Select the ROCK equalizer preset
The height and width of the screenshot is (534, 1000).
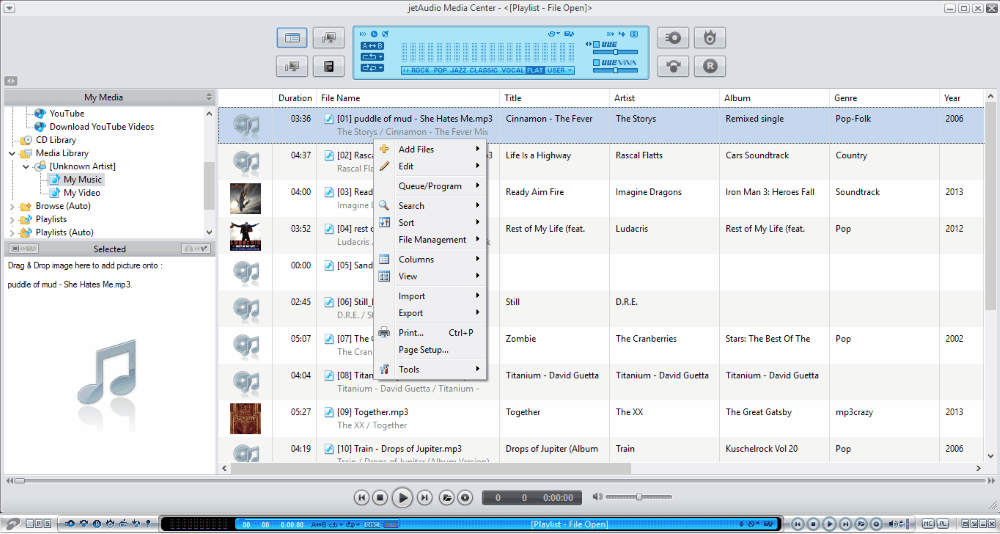418,70
